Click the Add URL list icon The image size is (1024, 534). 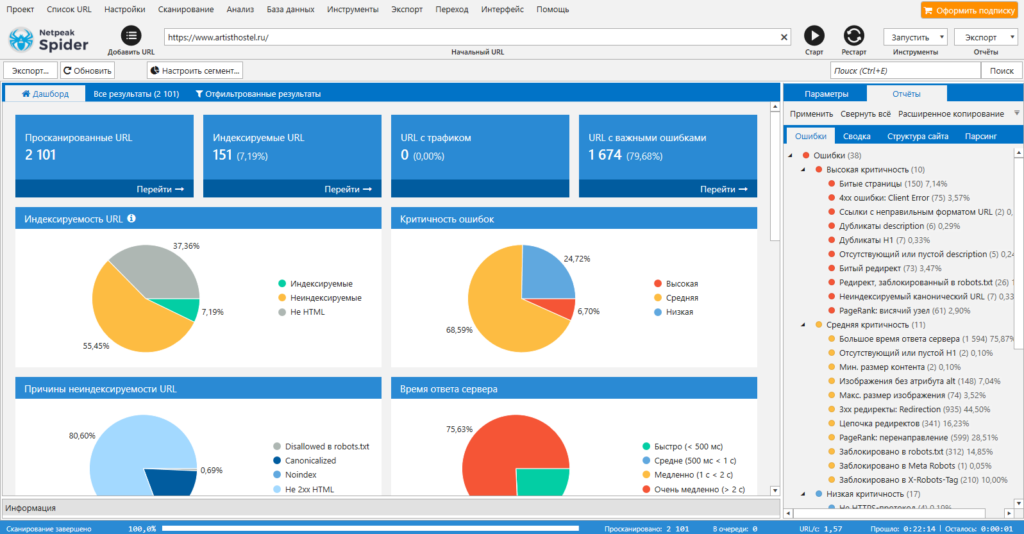pos(131,36)
